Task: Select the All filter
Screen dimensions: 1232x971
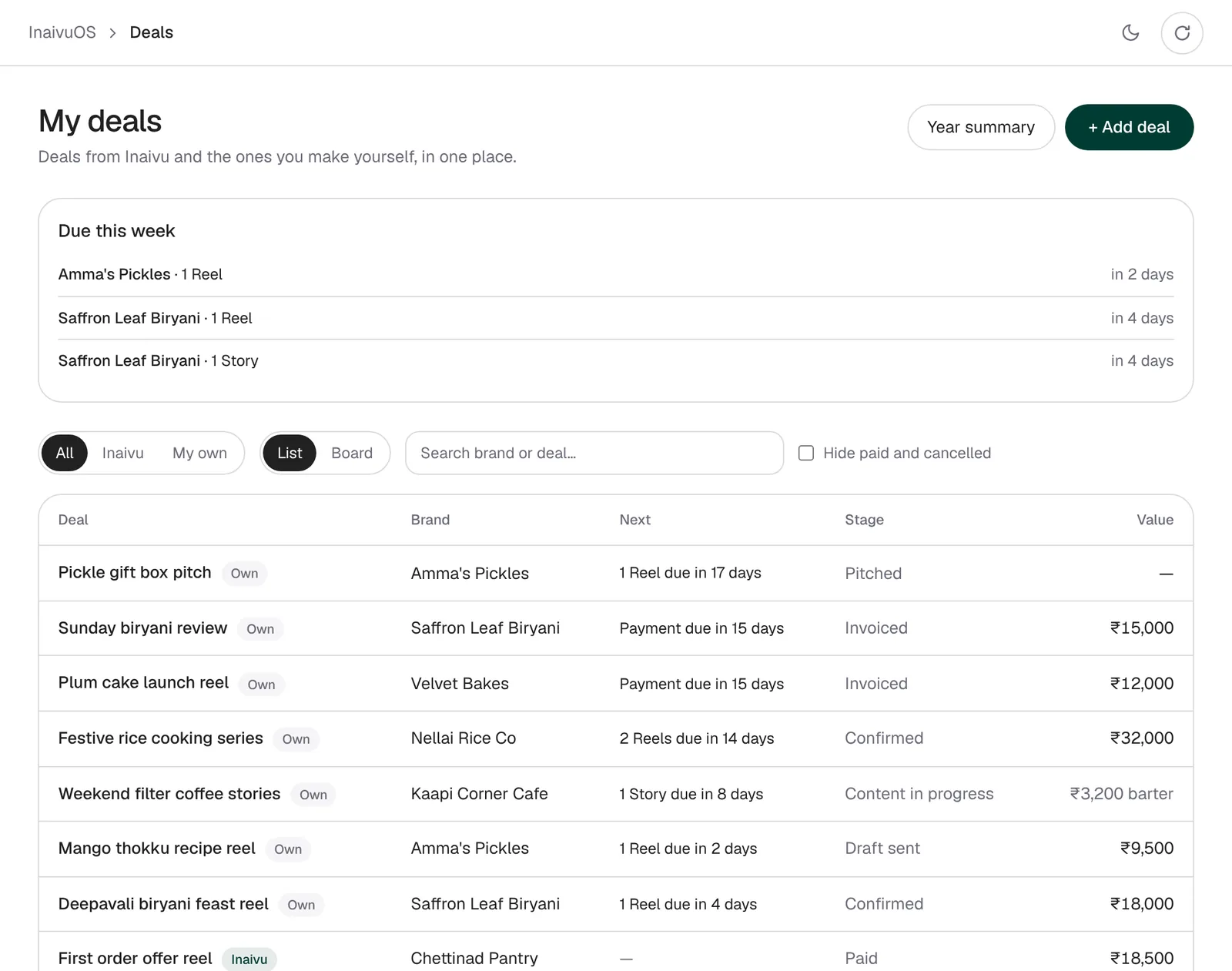Action: pyautogui.click(x=65, y=453)
